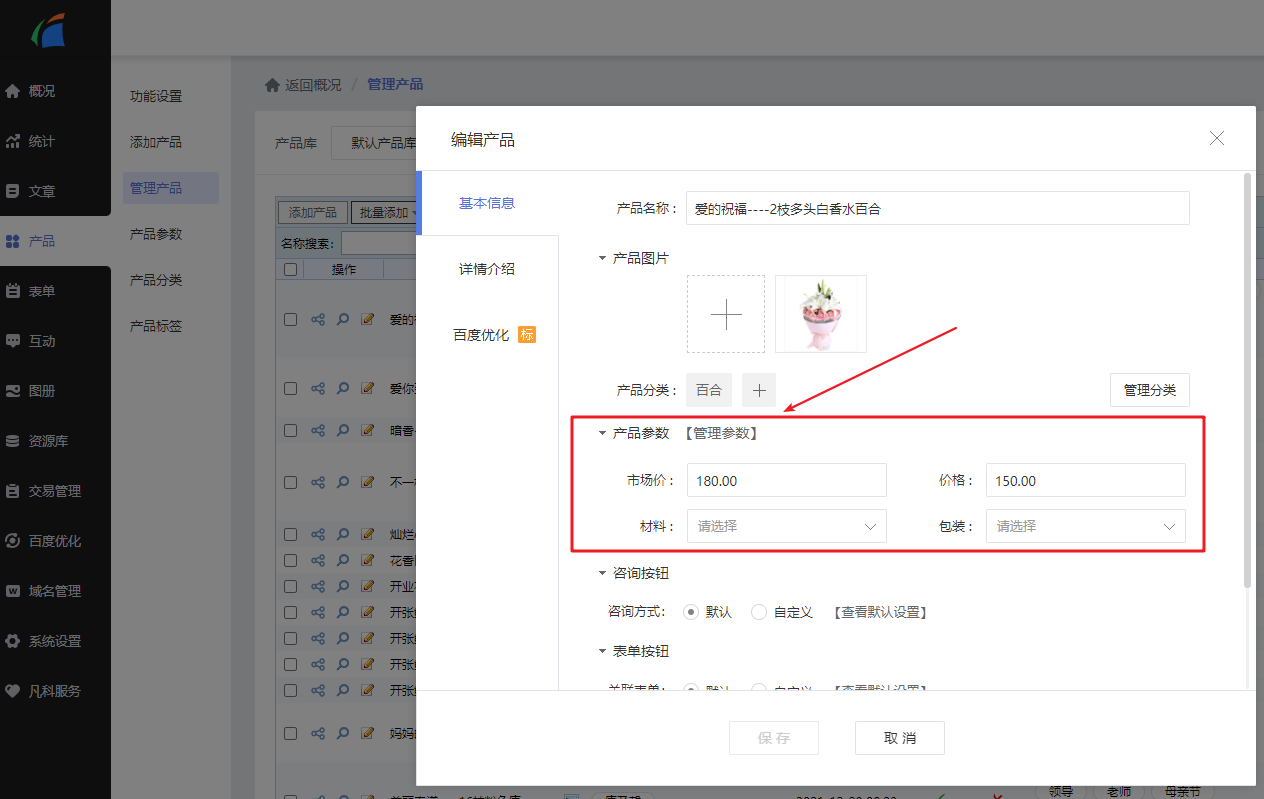The height and width of the screenshot is (799, 1264).
Task: Click the share icon in the 灿烂 row
Action: pyautogui.click(x=318, y=534)
